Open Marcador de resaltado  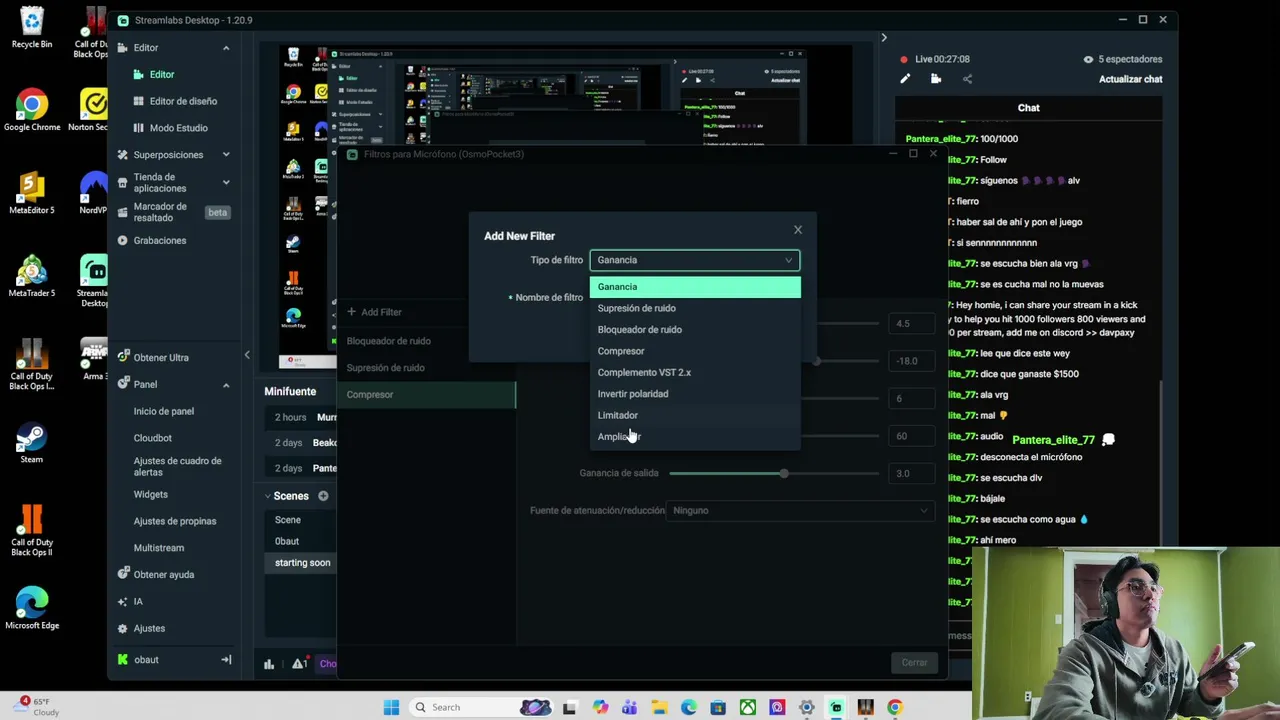160,212
